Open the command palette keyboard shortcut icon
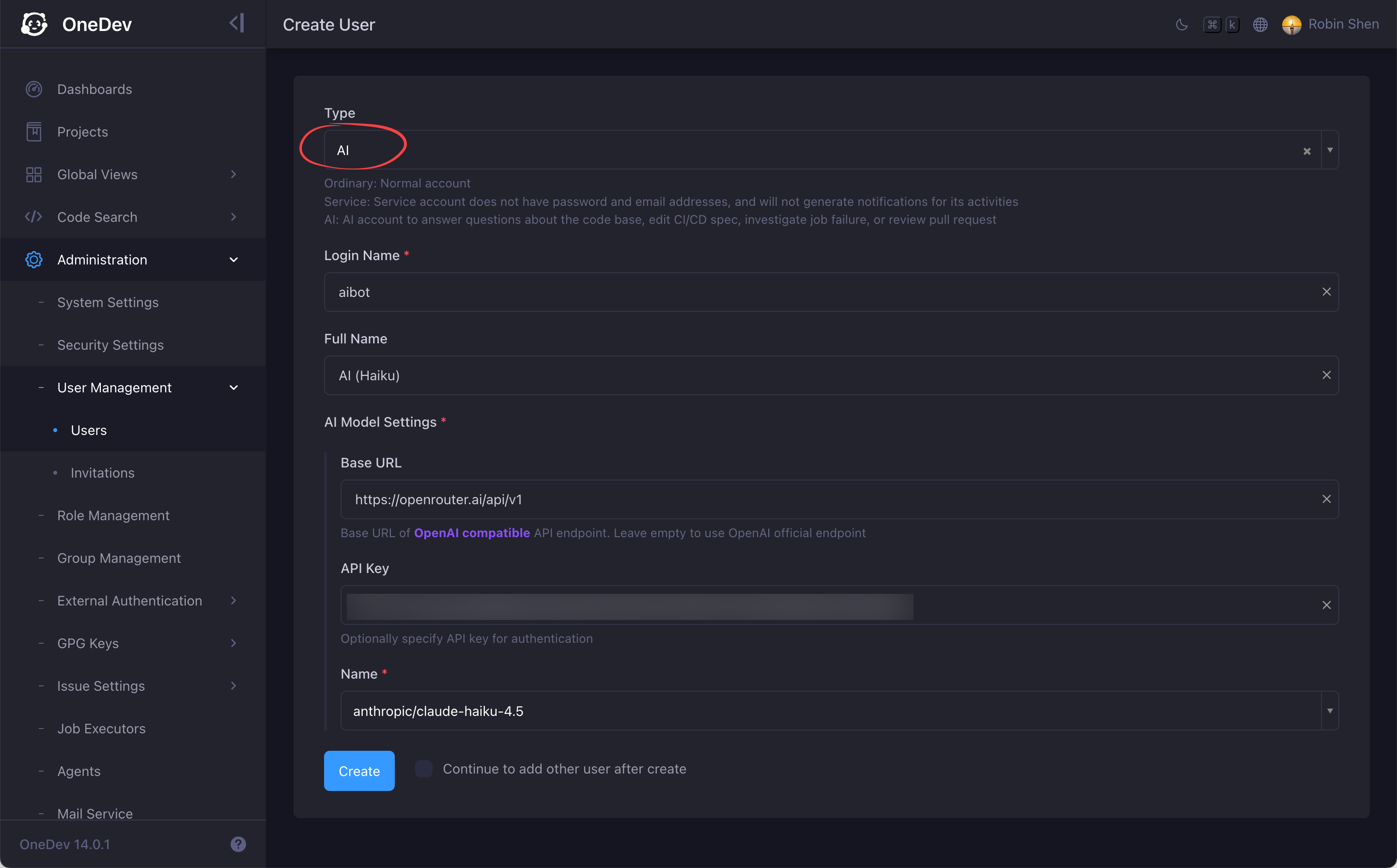The height and width of the screenshot is (868, 1397). point(1221,24)
